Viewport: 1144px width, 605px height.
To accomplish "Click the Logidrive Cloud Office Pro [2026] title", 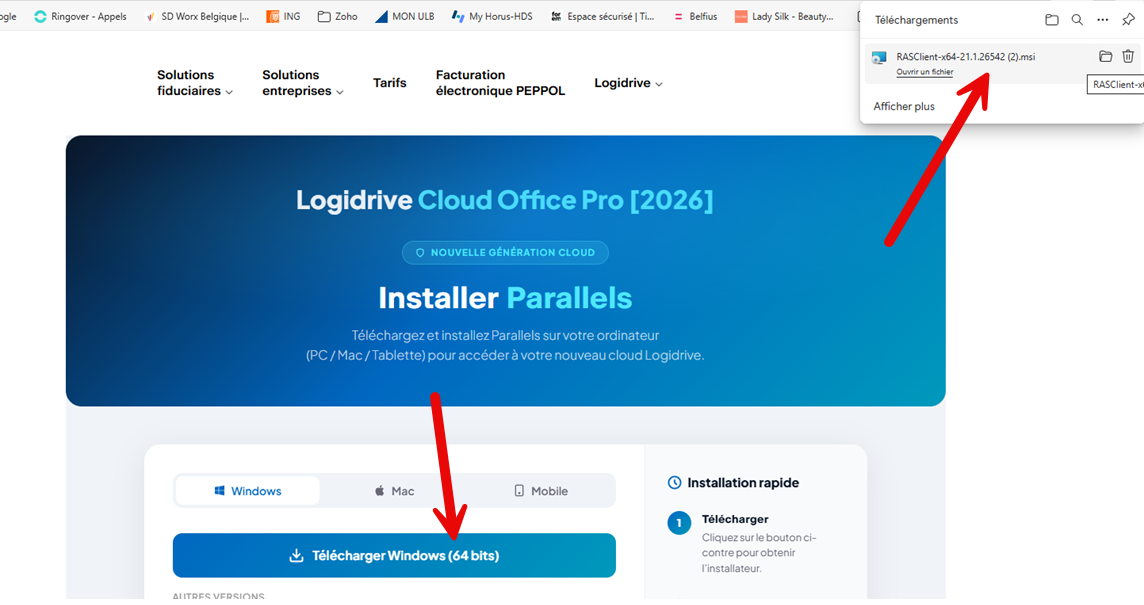I will (x=505, y=200).
